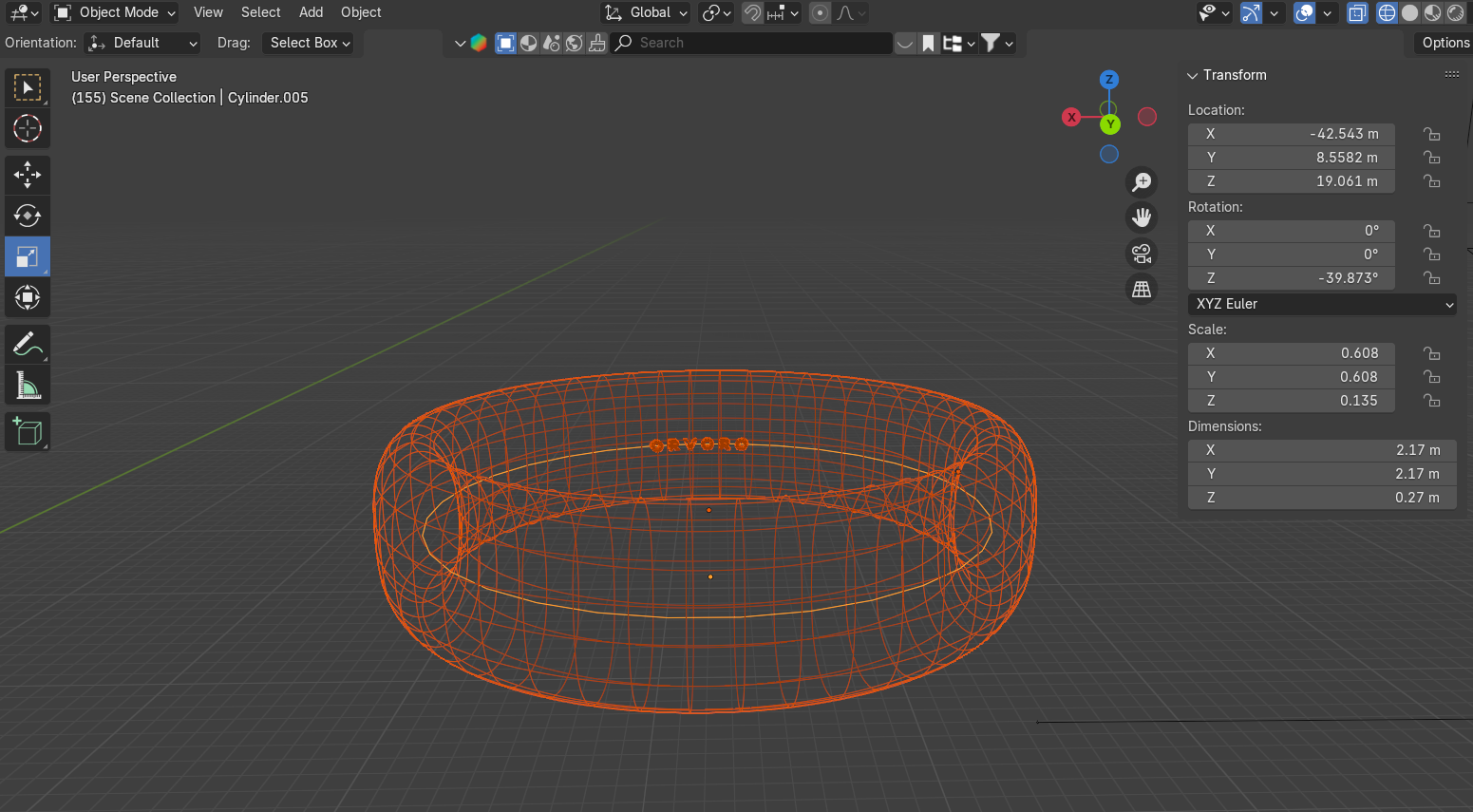Image resolution: width=1473 pixels, height=812 pixels.
Task: Open the Orientation Default dropdown
Action: (142, 43)
